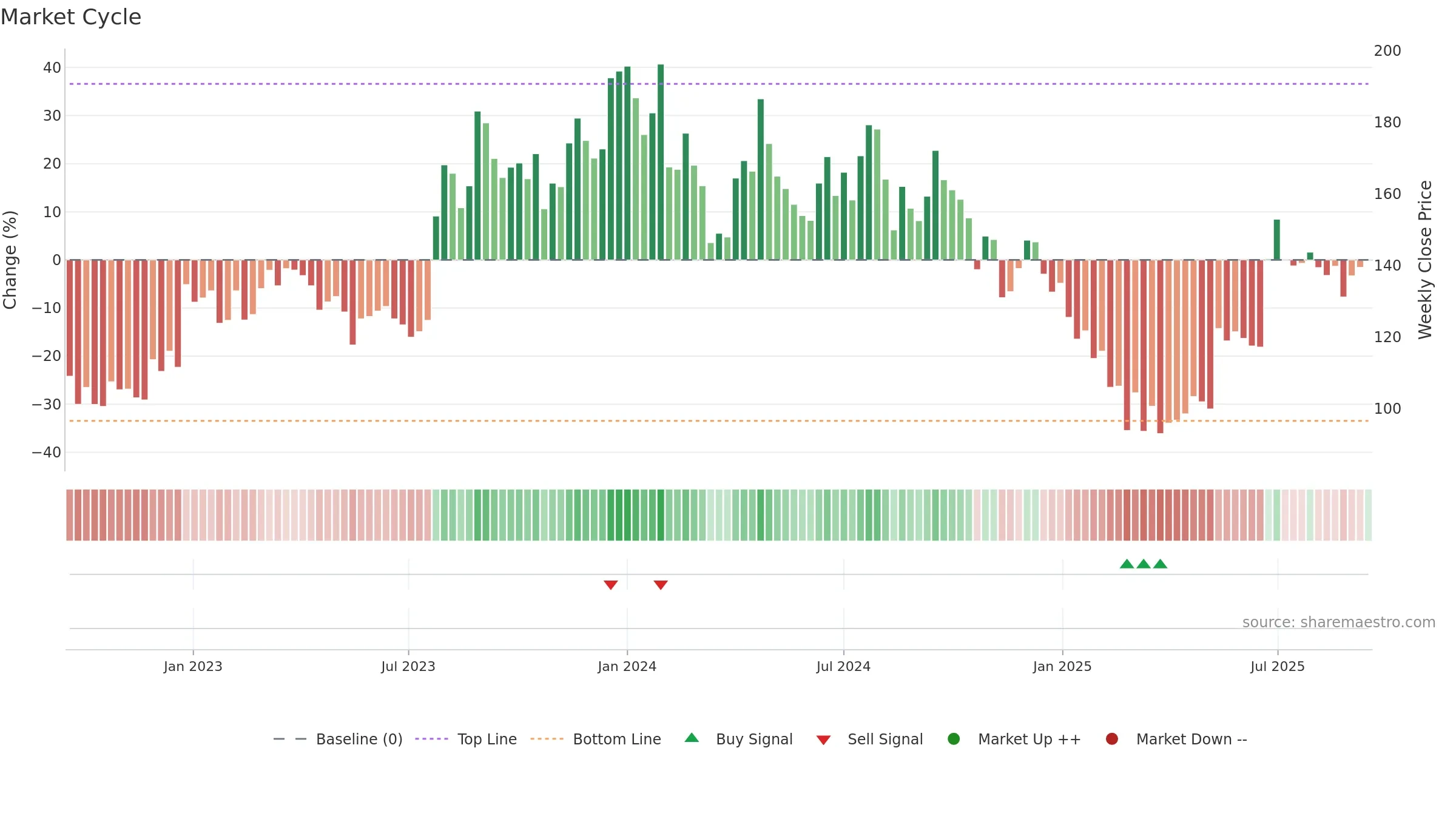Click the 160 tick on right axis
The width and height of the screenshot is (1456, 819).
(x=1387, y=194)
